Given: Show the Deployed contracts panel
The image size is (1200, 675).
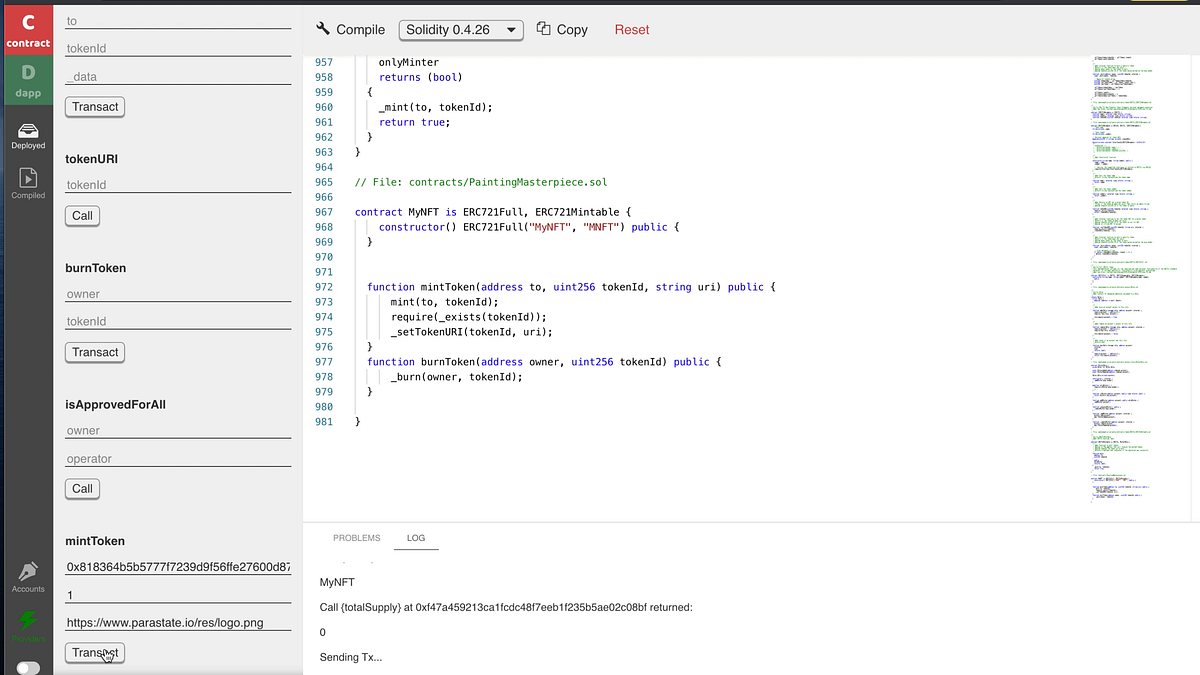Looking at the screenshot, I should pos(28,131).
